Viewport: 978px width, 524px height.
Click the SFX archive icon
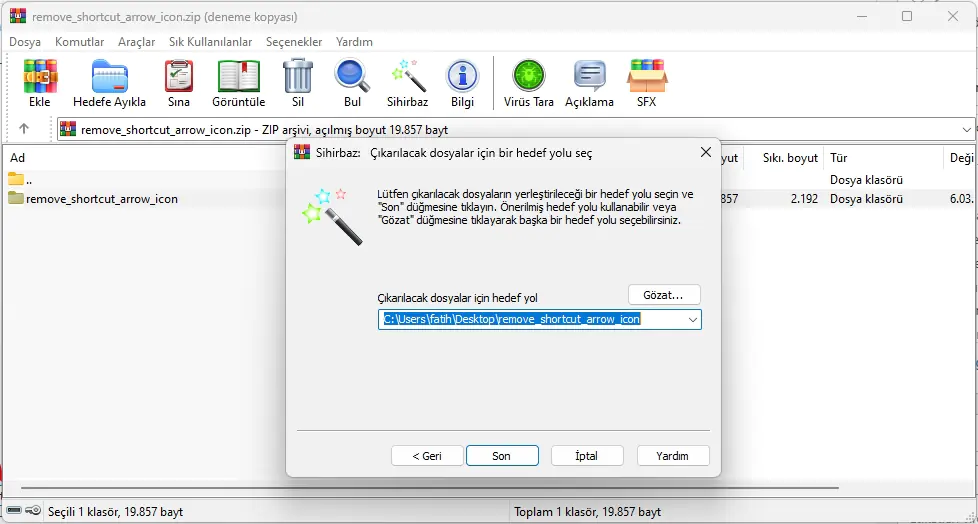click(647, 76)
